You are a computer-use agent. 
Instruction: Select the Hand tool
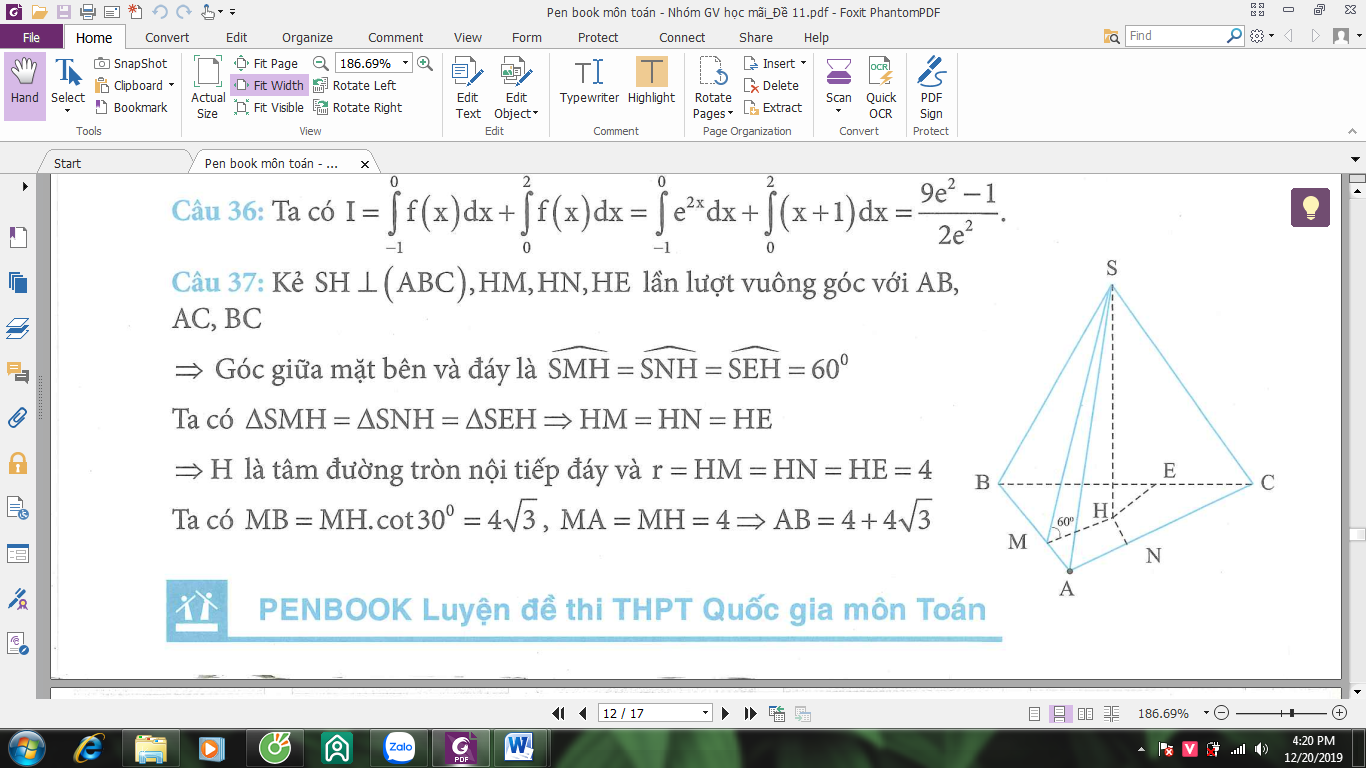pos(25,86)
